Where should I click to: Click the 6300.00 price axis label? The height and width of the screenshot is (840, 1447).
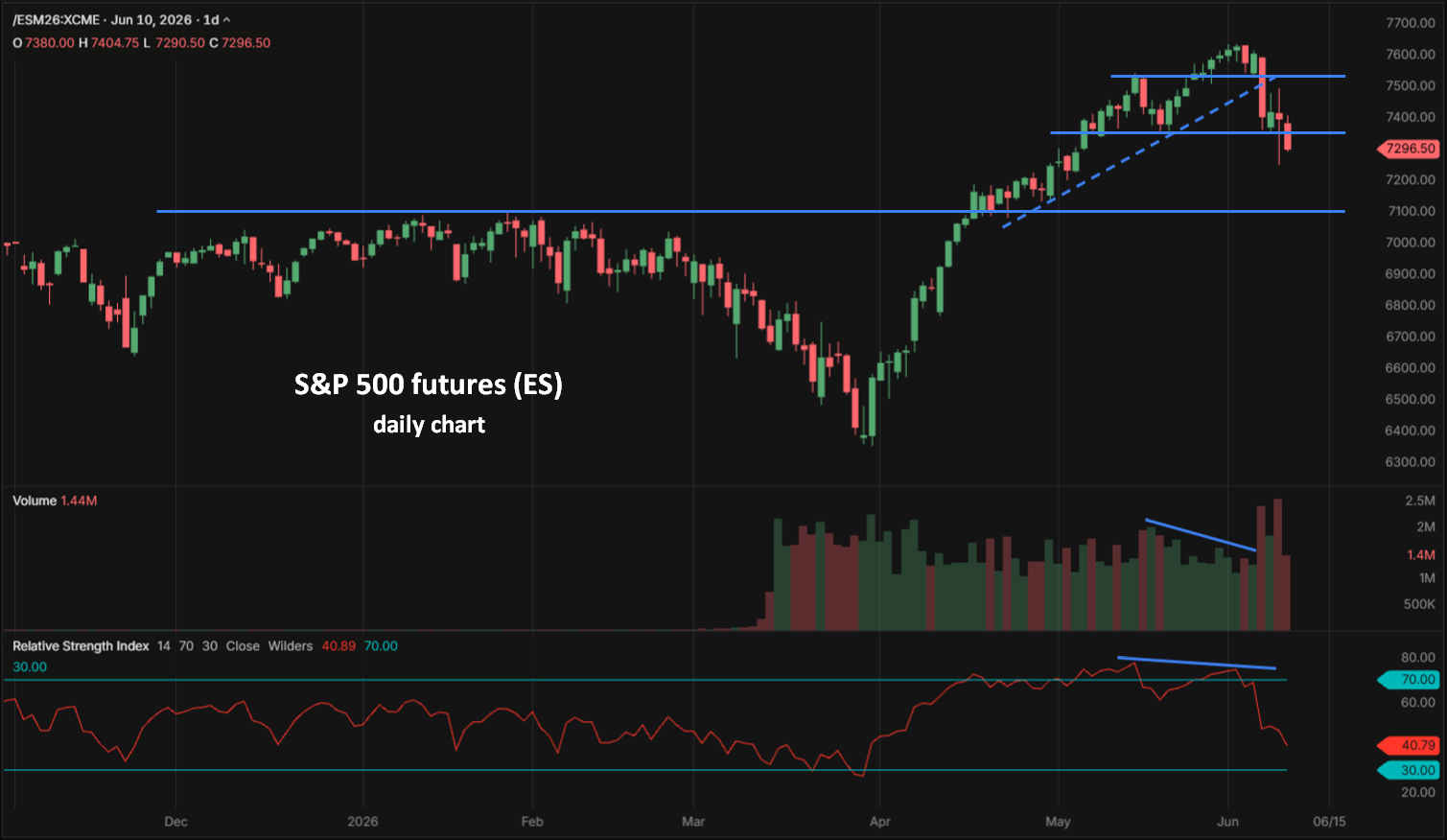(1411, 462)
